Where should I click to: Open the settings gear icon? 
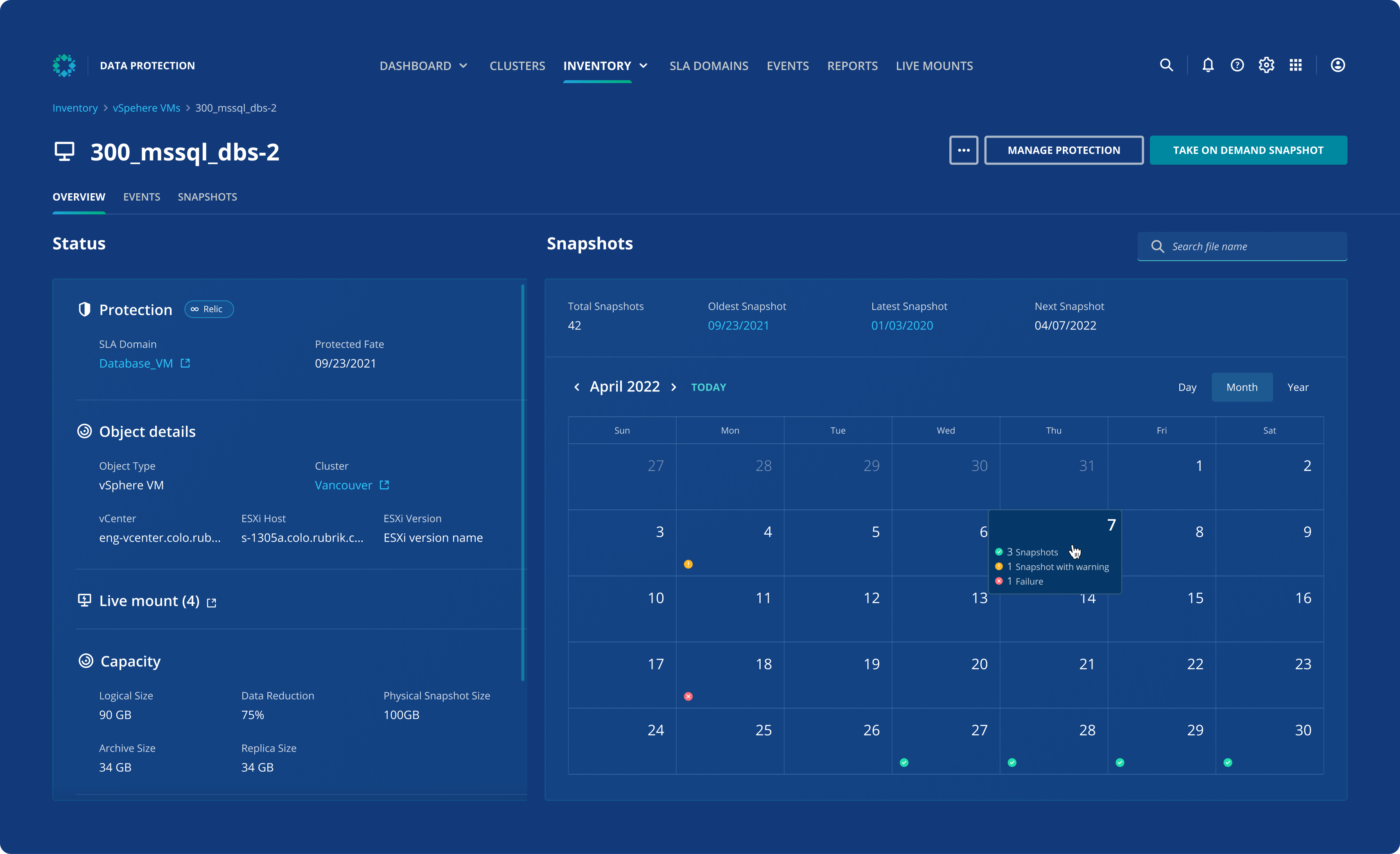click(x=1266, y=66)
